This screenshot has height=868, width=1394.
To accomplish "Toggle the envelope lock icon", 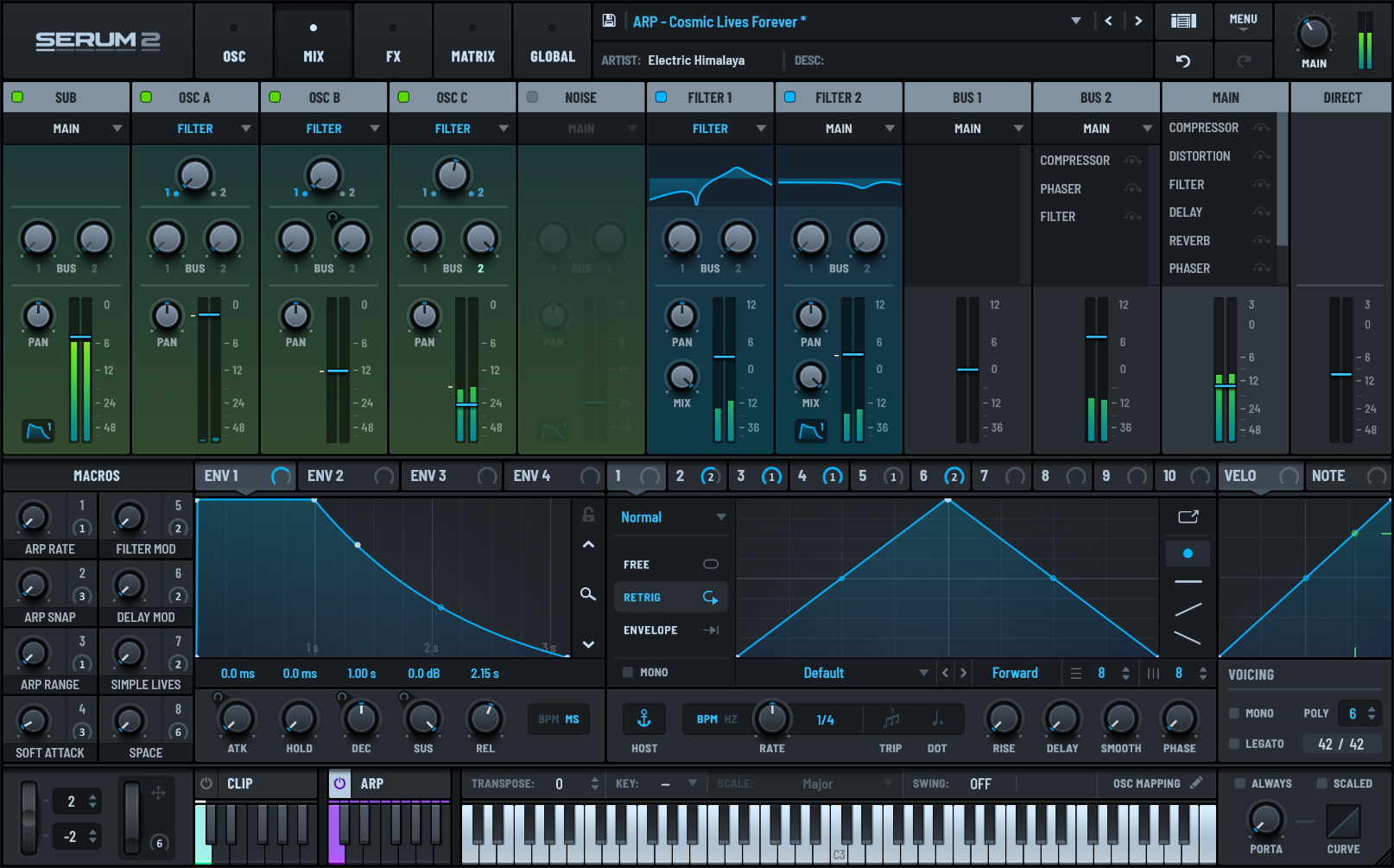I will [x=588, y=515].
